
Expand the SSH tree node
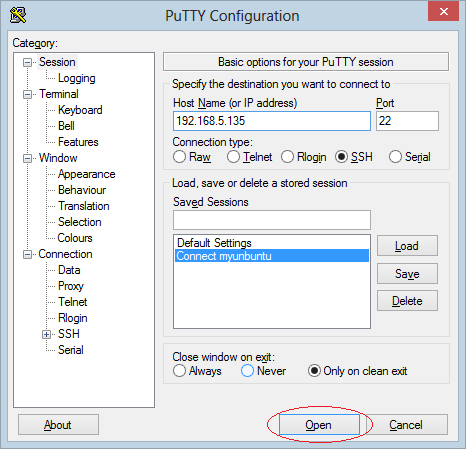(47, 334)
